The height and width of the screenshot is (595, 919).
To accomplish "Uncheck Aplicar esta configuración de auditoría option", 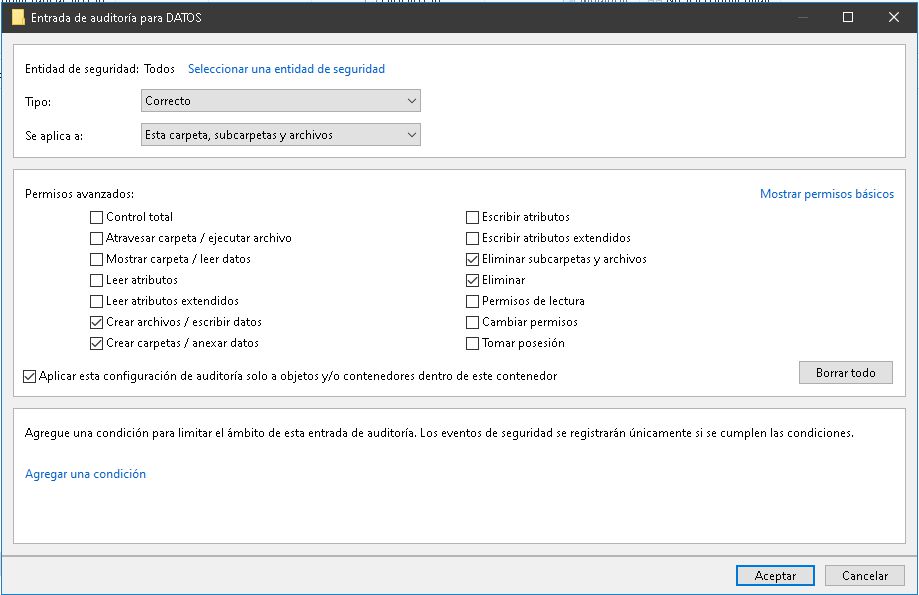I will click(29, 376).
